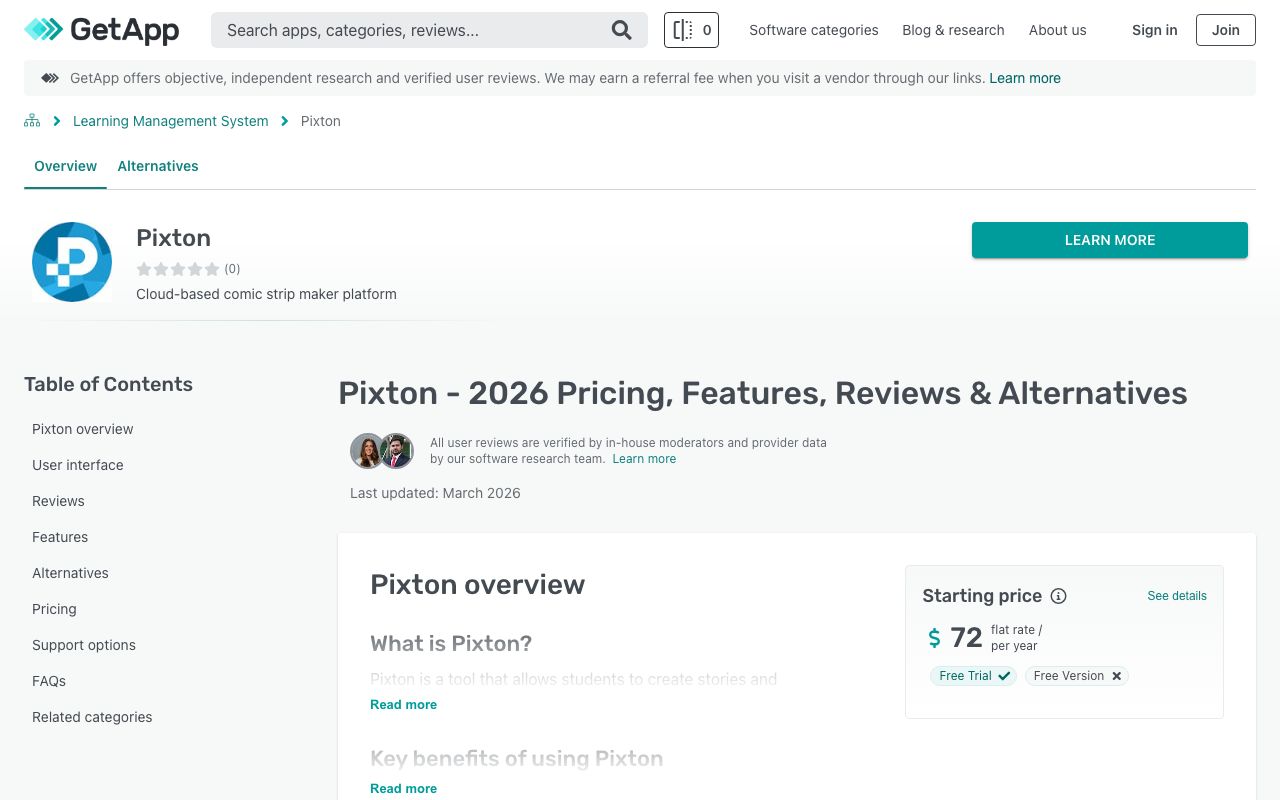Open Blog & research menu
The height and width of the screenshot is (800, 1280).
[x=953, y=30]
